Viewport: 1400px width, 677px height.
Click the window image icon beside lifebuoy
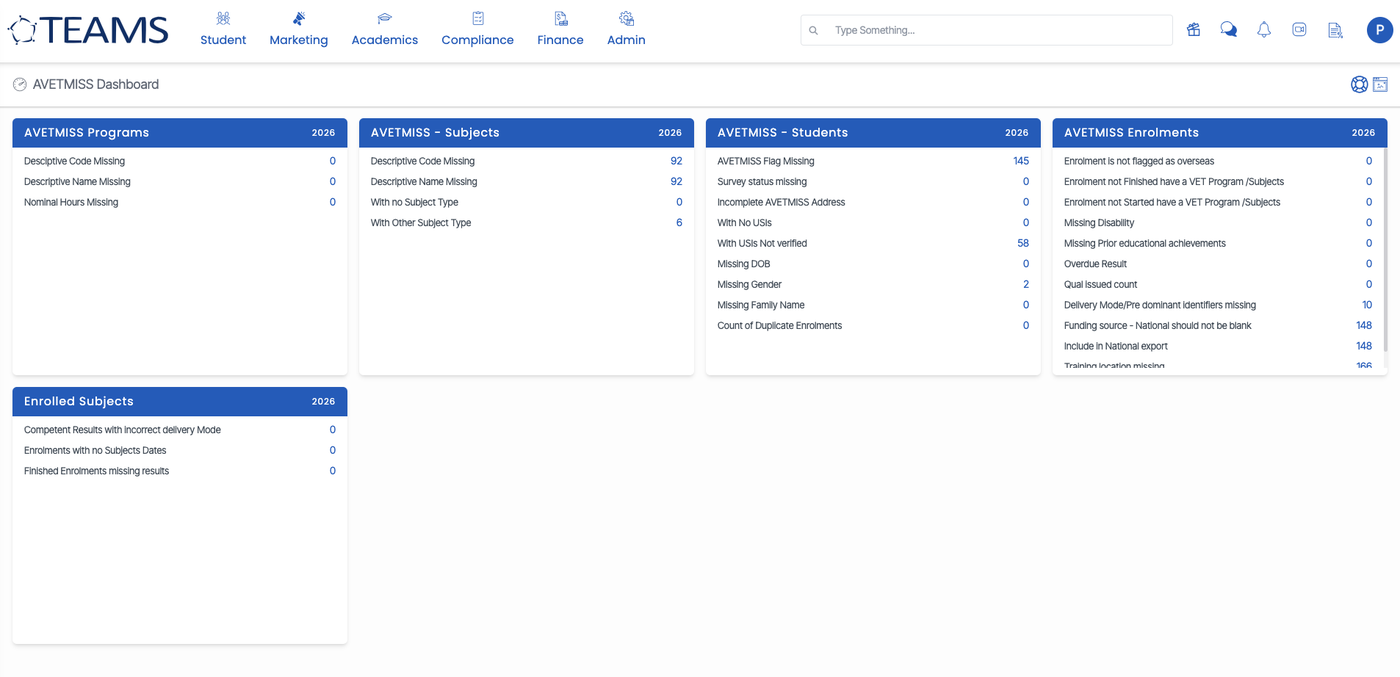(1380, 85)
